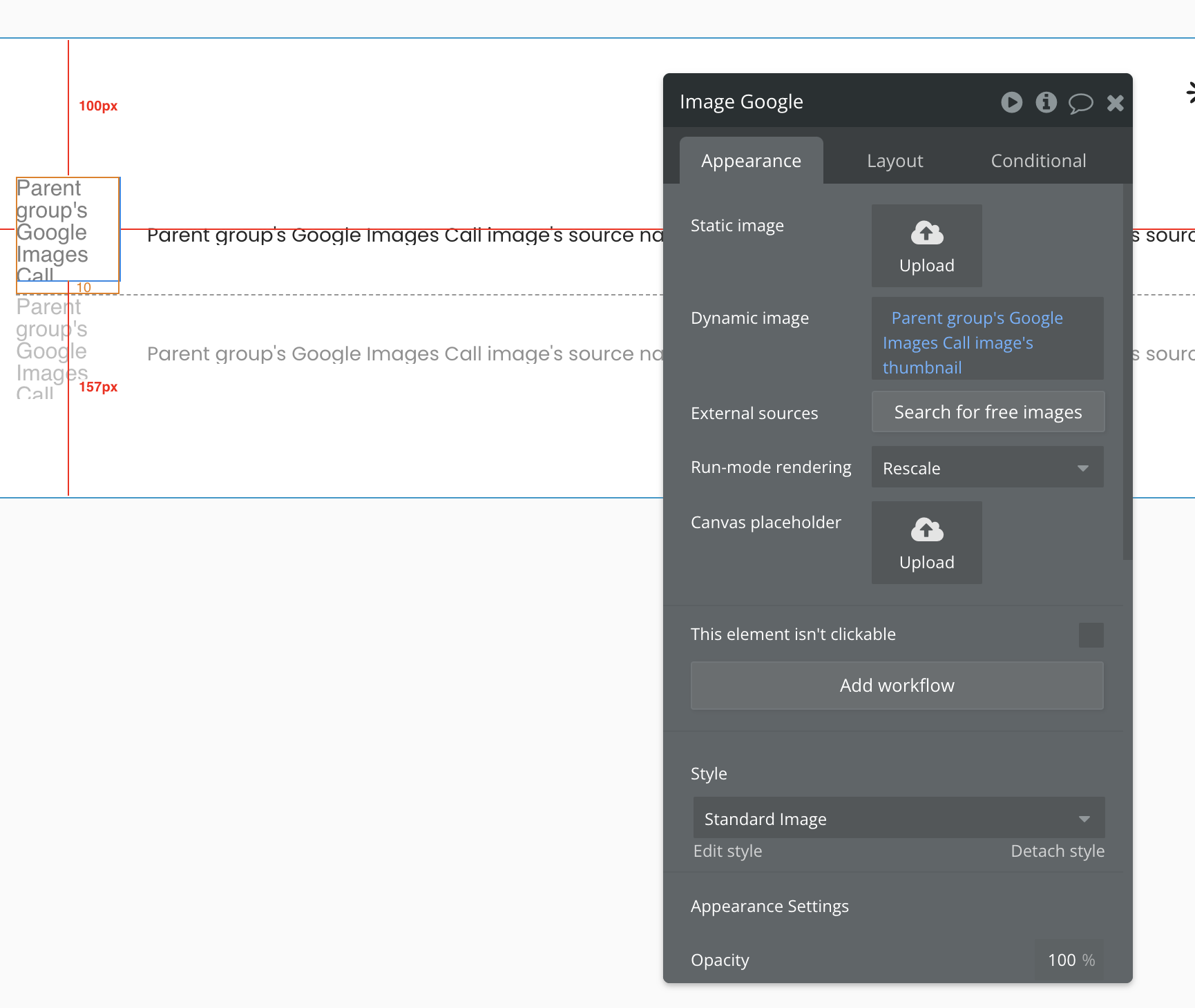Screen dimensions: 1195x1008
Task: Expand the Standard Image style dropdown
Action: click(x=898, y=818)
